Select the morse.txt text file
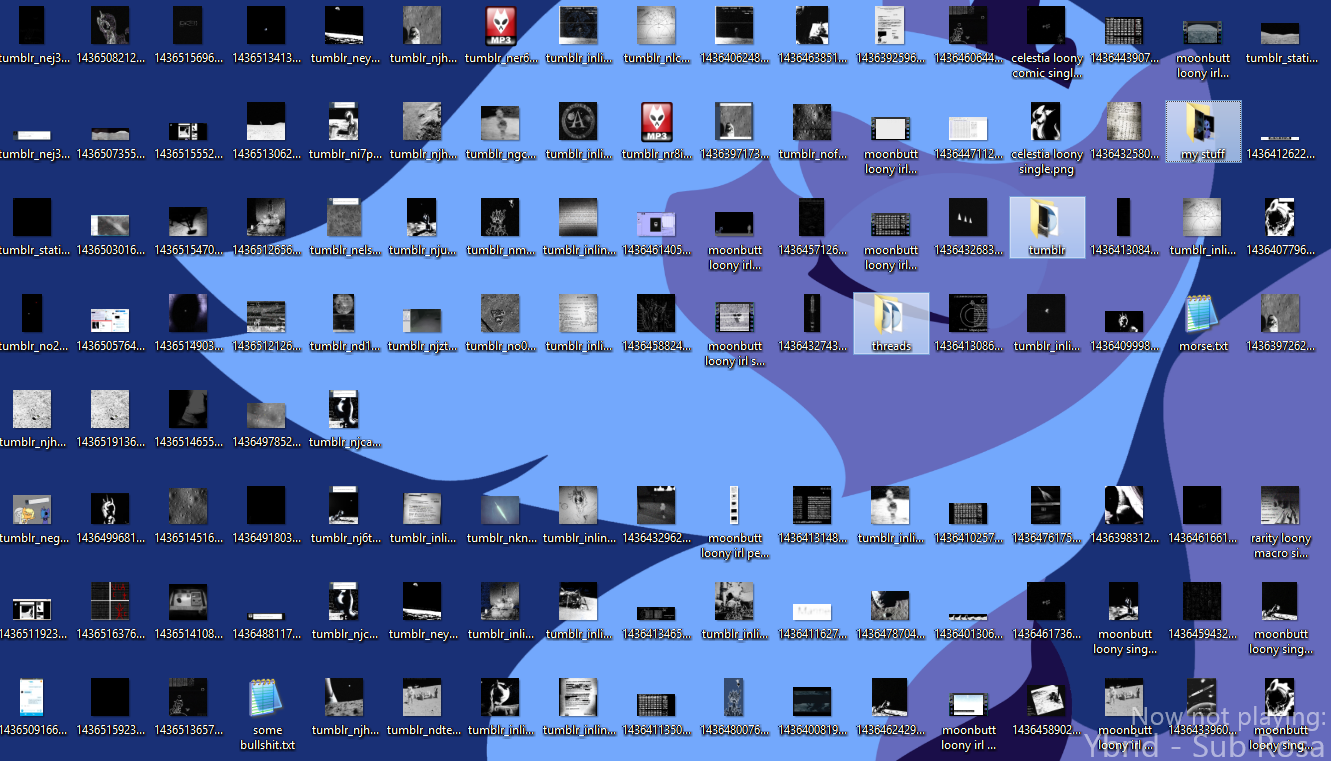This screenshot has height=761, width=1331. (x=1203, y=314)
